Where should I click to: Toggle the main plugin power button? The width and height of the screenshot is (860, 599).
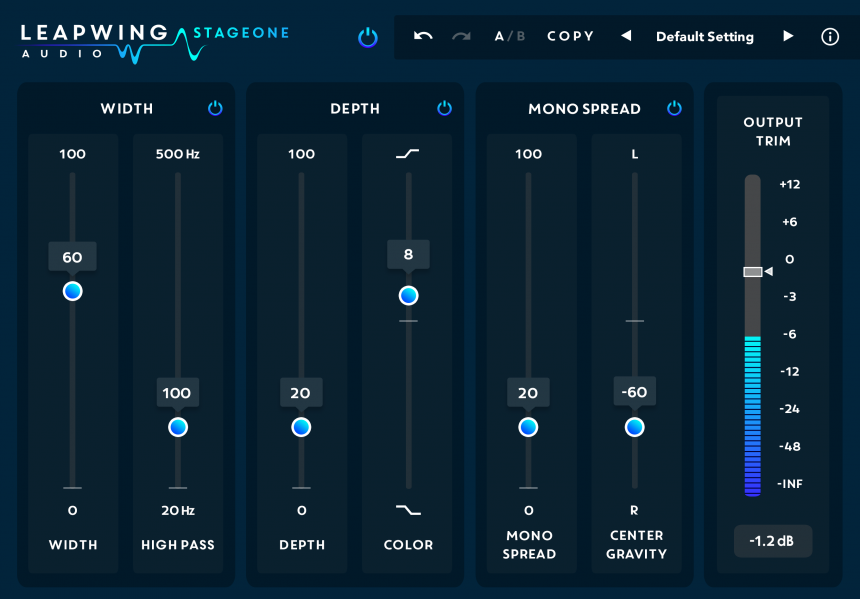coord(368,35)
